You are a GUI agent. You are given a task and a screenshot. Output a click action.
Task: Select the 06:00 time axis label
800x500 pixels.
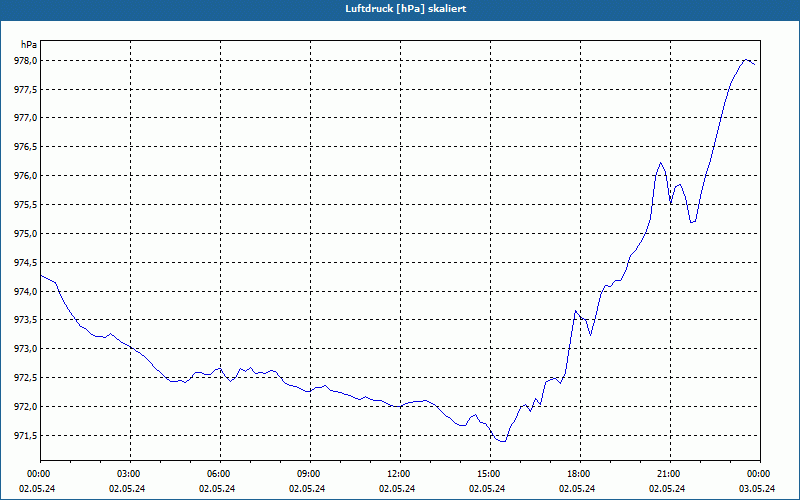click(220, 474)
